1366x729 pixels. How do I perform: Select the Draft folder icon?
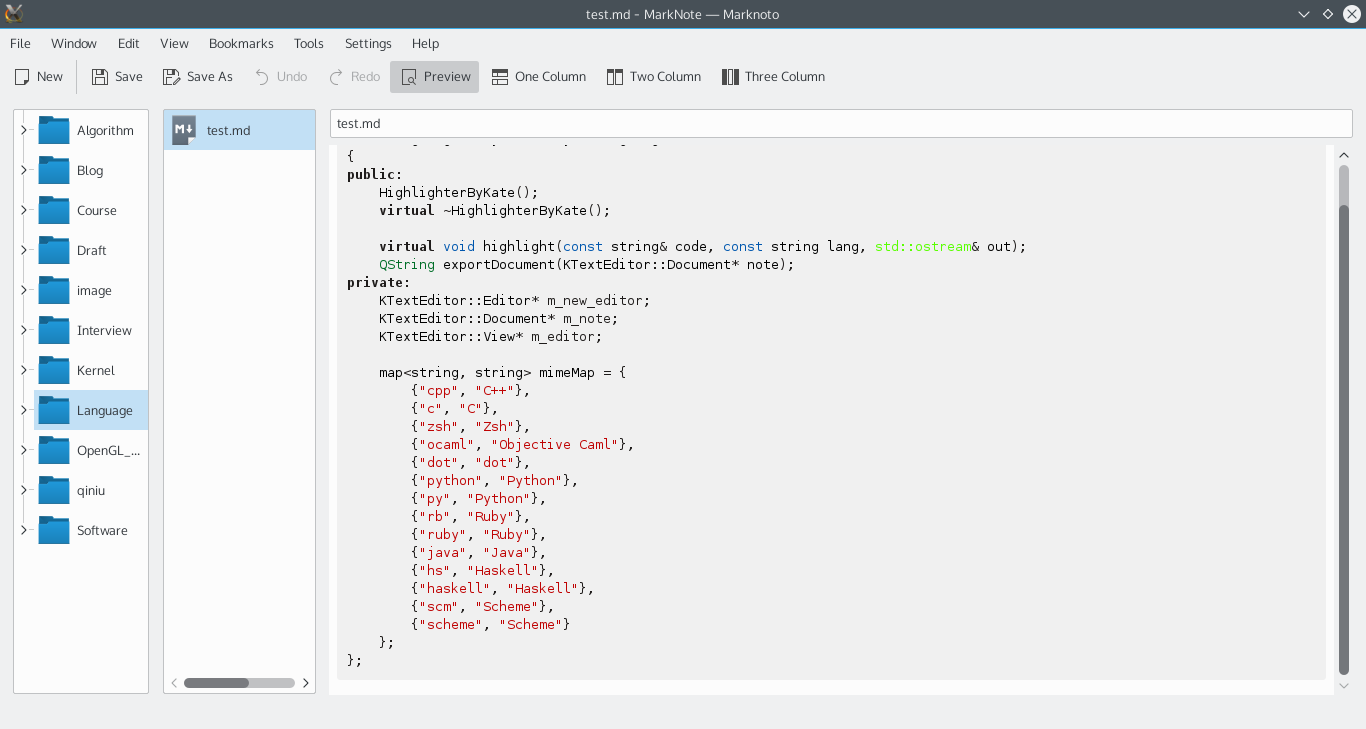pyautogui.click(x=54, y=250)
